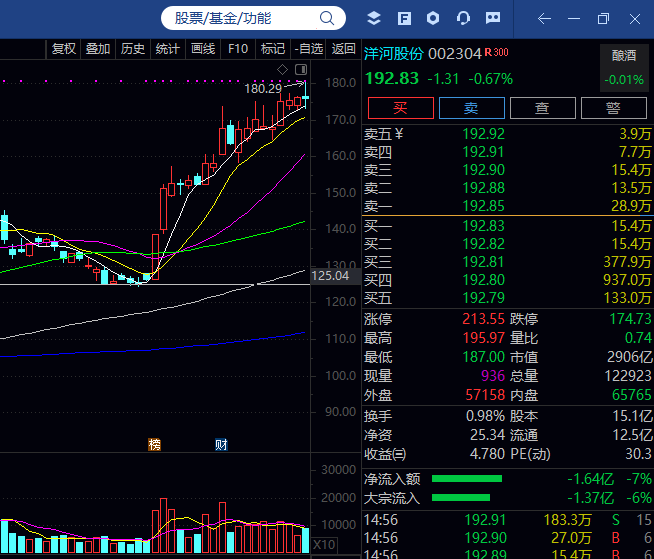Click the red 买 buy button
This screenshot has height=559, width=654.
click(x=400, y=108)
